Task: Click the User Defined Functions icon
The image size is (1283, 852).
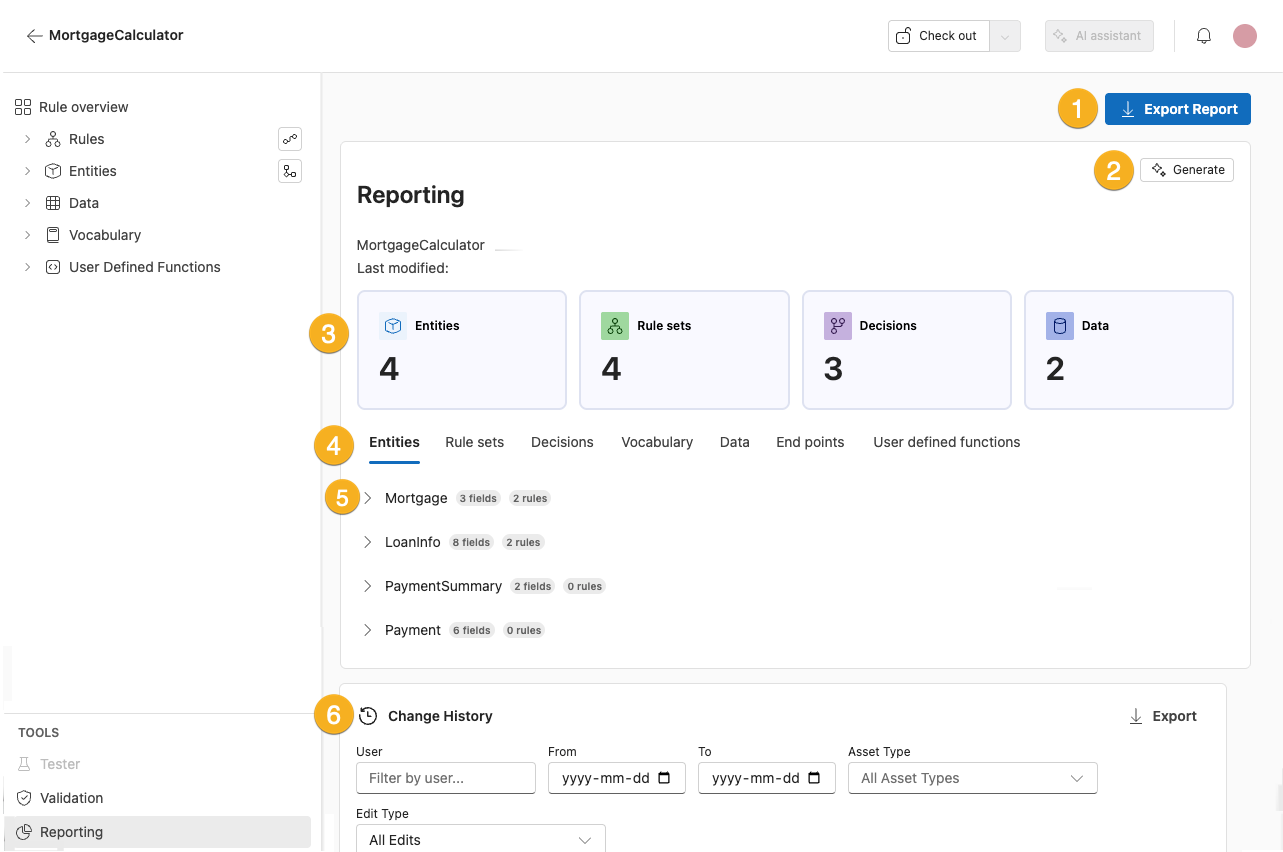Action: (x=53, y=267)
